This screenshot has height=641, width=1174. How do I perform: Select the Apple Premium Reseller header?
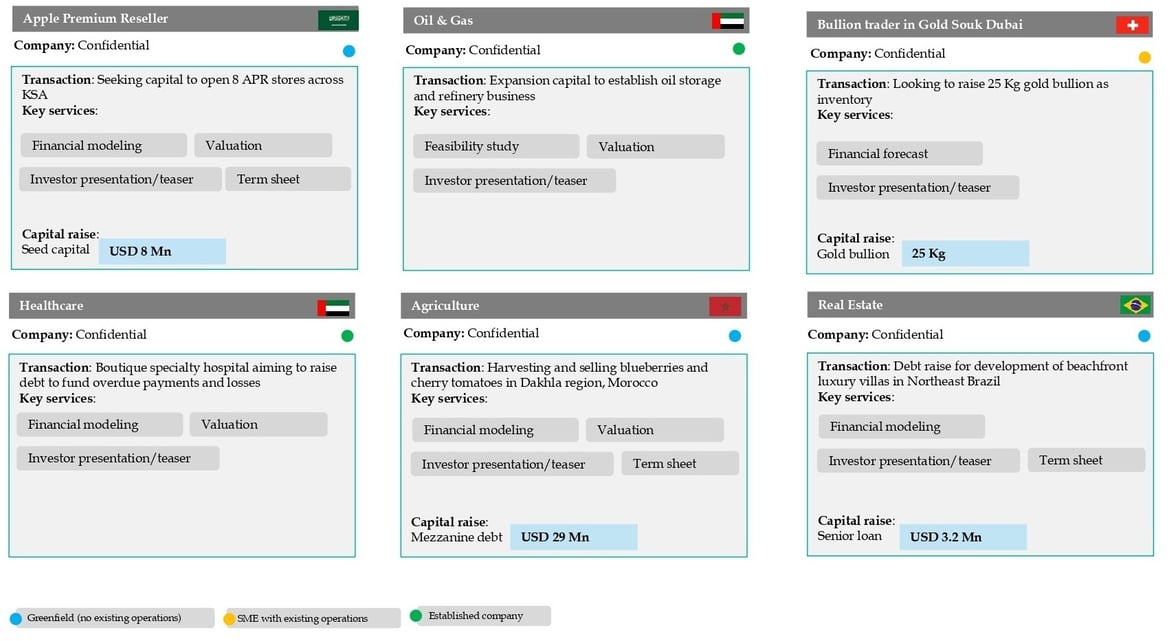[185, 19]
